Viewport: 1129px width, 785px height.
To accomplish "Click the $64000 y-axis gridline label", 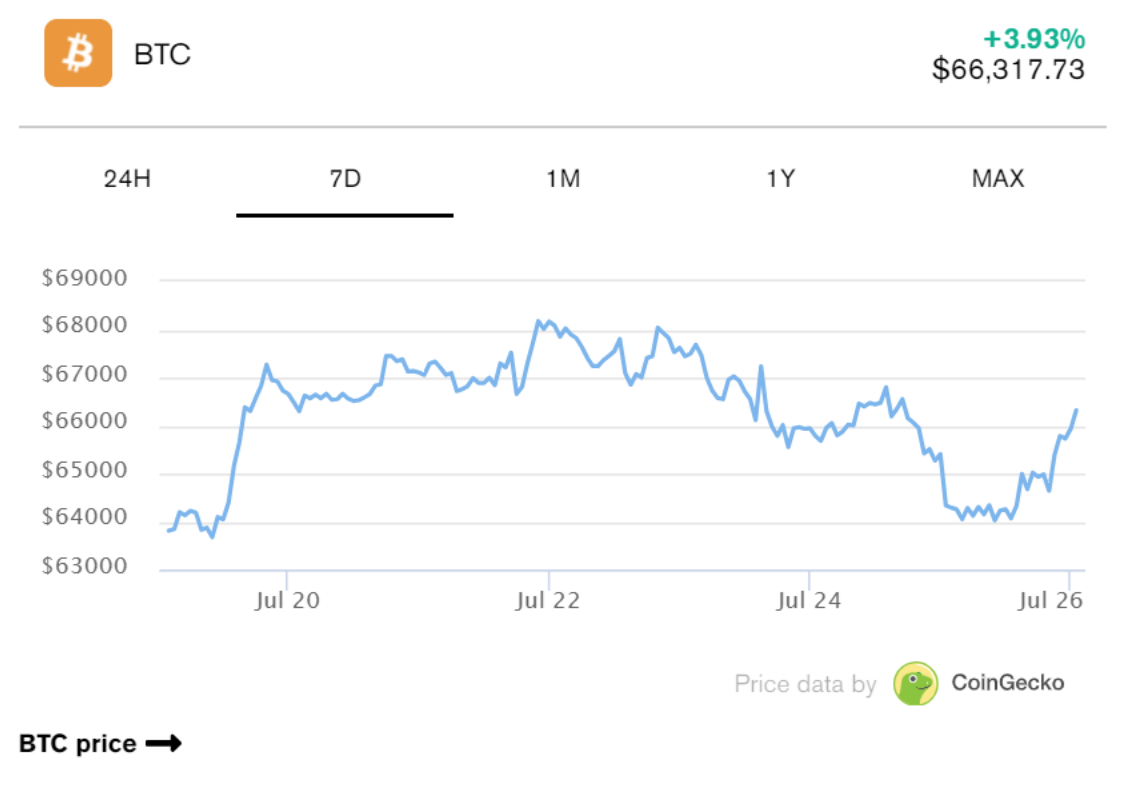I will (85, 519).
